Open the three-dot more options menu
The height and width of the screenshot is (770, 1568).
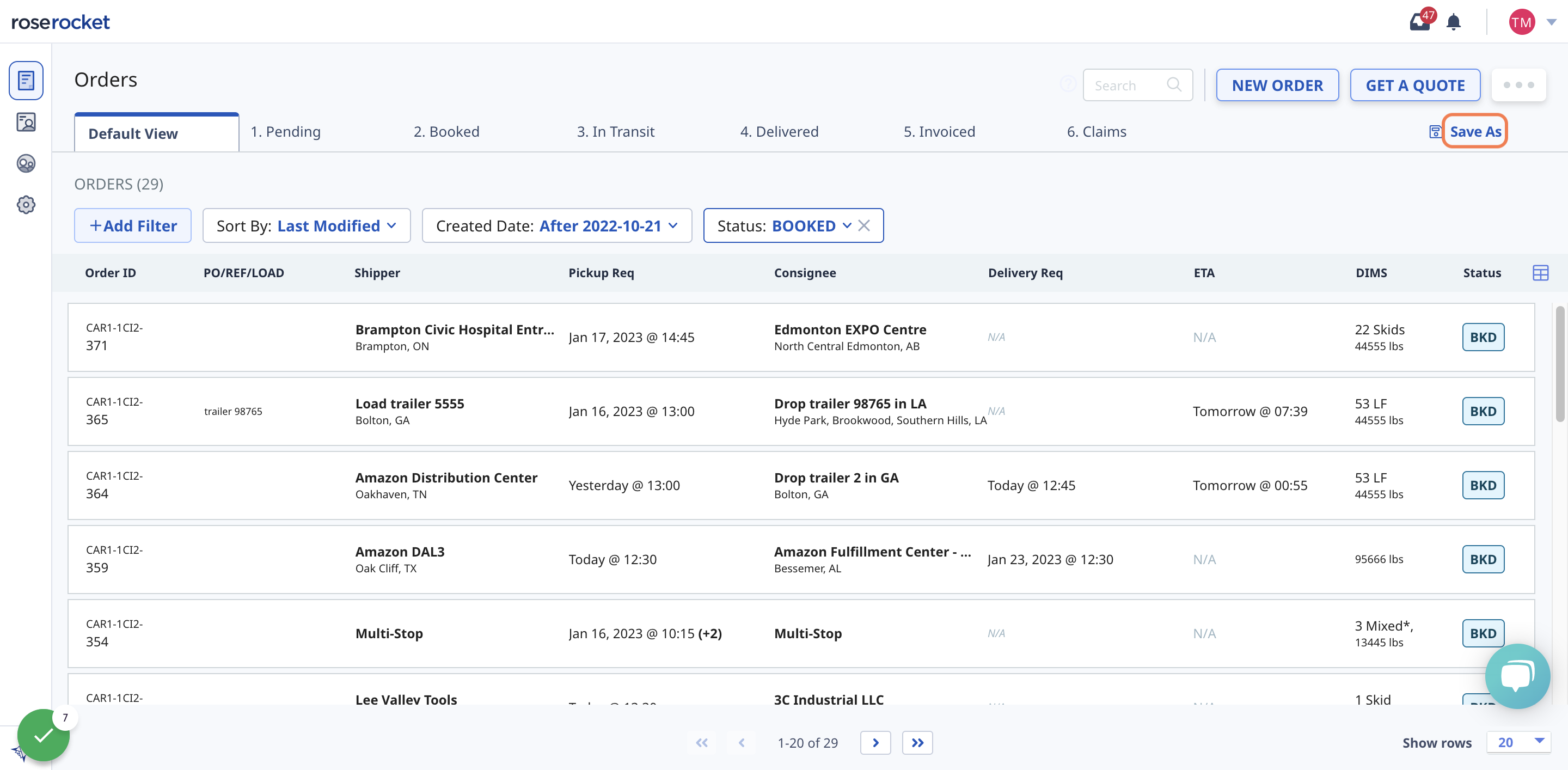pos(1518,85)
